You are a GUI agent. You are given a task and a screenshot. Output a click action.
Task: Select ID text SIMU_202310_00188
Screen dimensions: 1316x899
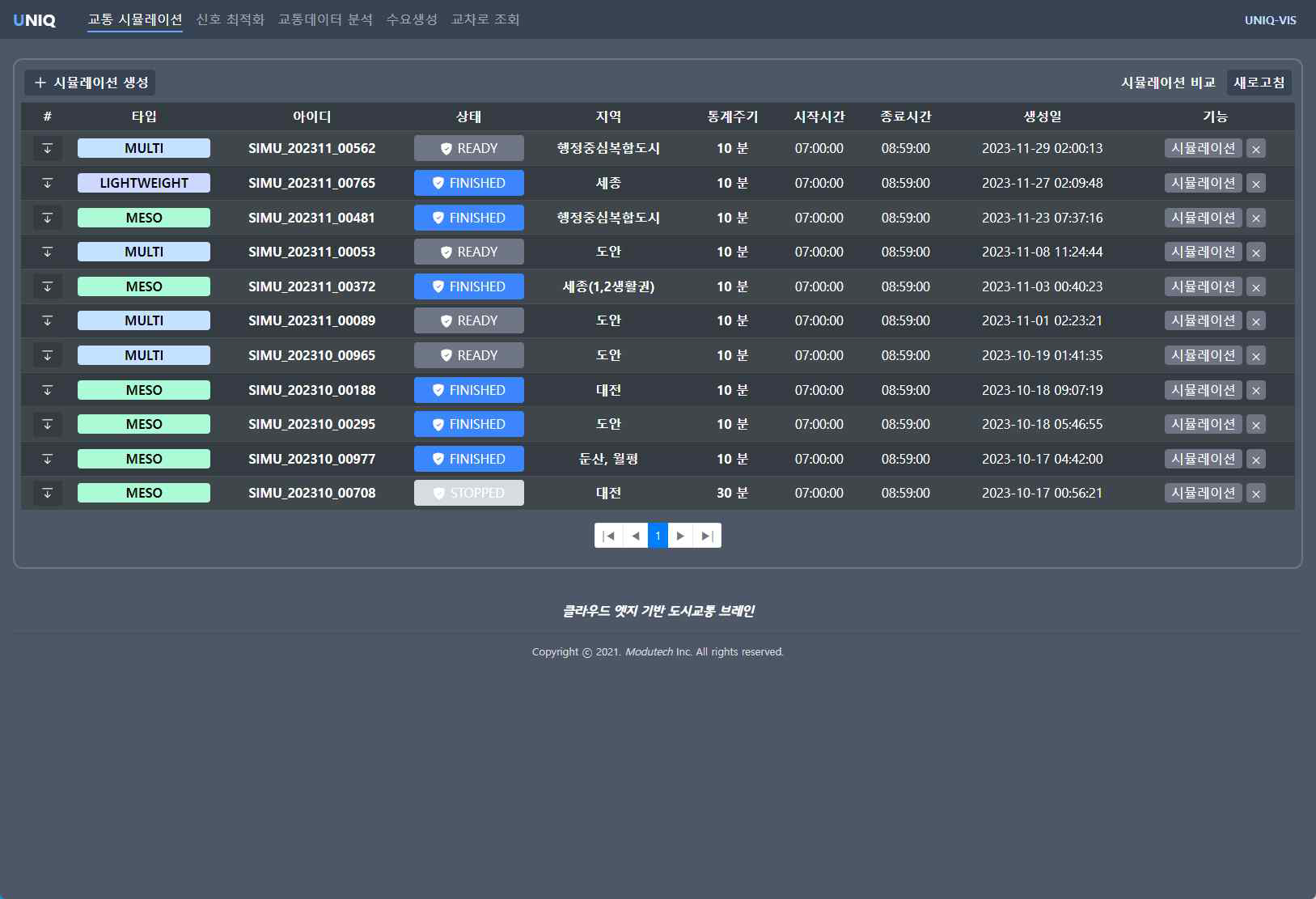coord(312,390)
